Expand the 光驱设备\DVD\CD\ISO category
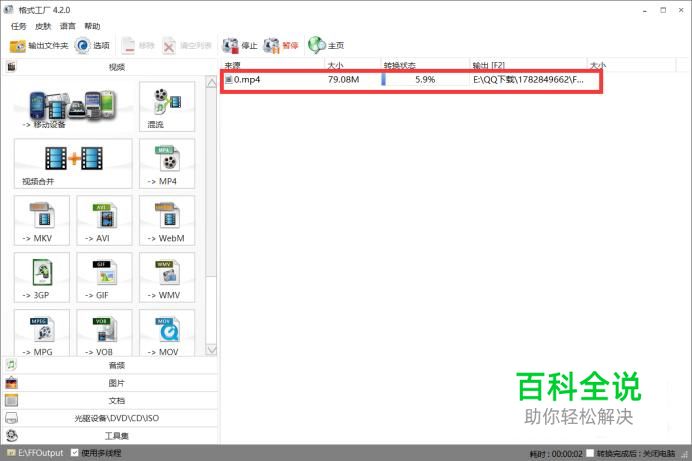The height and width of the screenshot is (461, 692). pos(110,418)
